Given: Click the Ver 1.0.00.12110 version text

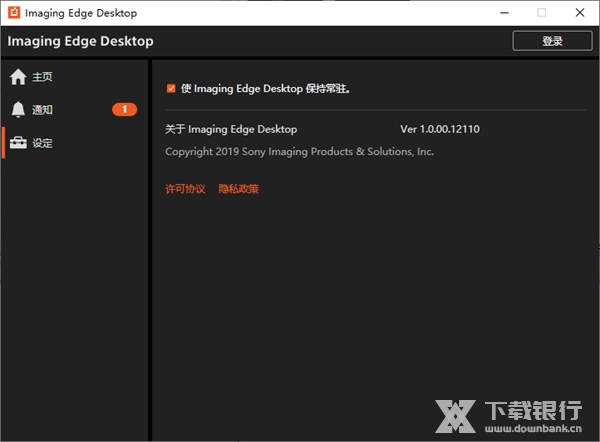Looking at the screenshot, I should [442, 129].
